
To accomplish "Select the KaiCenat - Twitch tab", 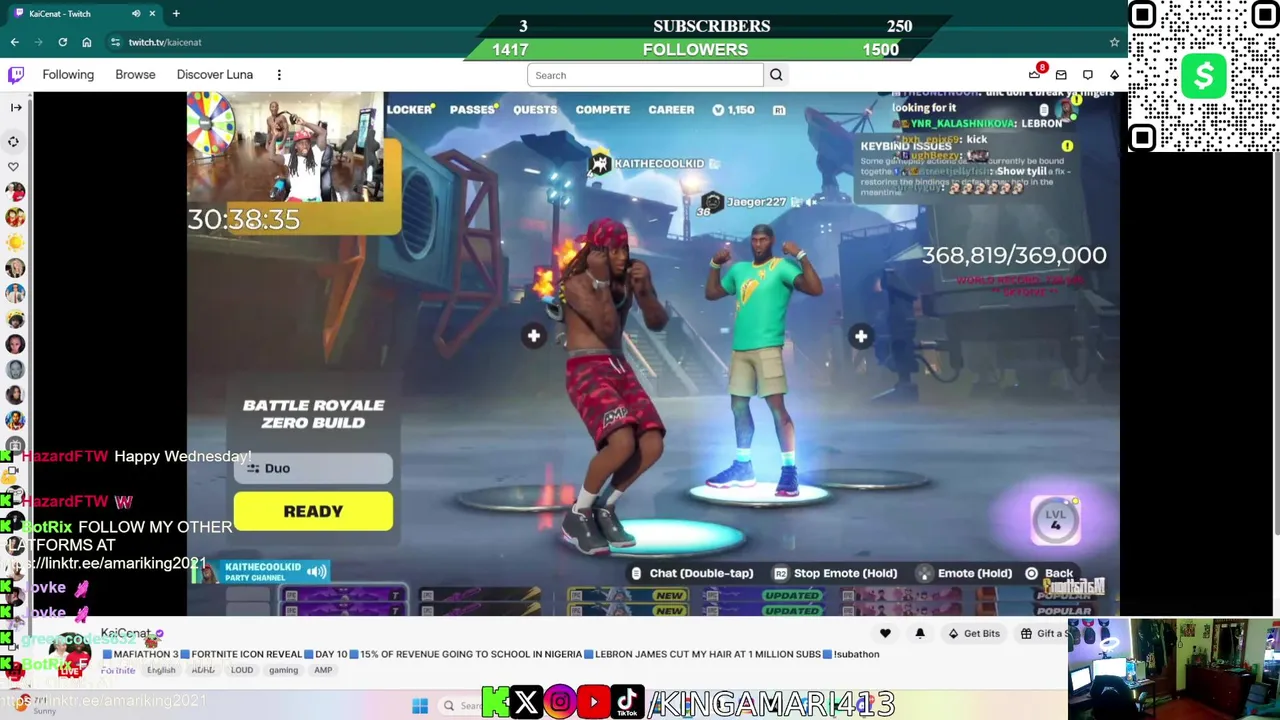I will pyautogui.click(x=85, y=14).
